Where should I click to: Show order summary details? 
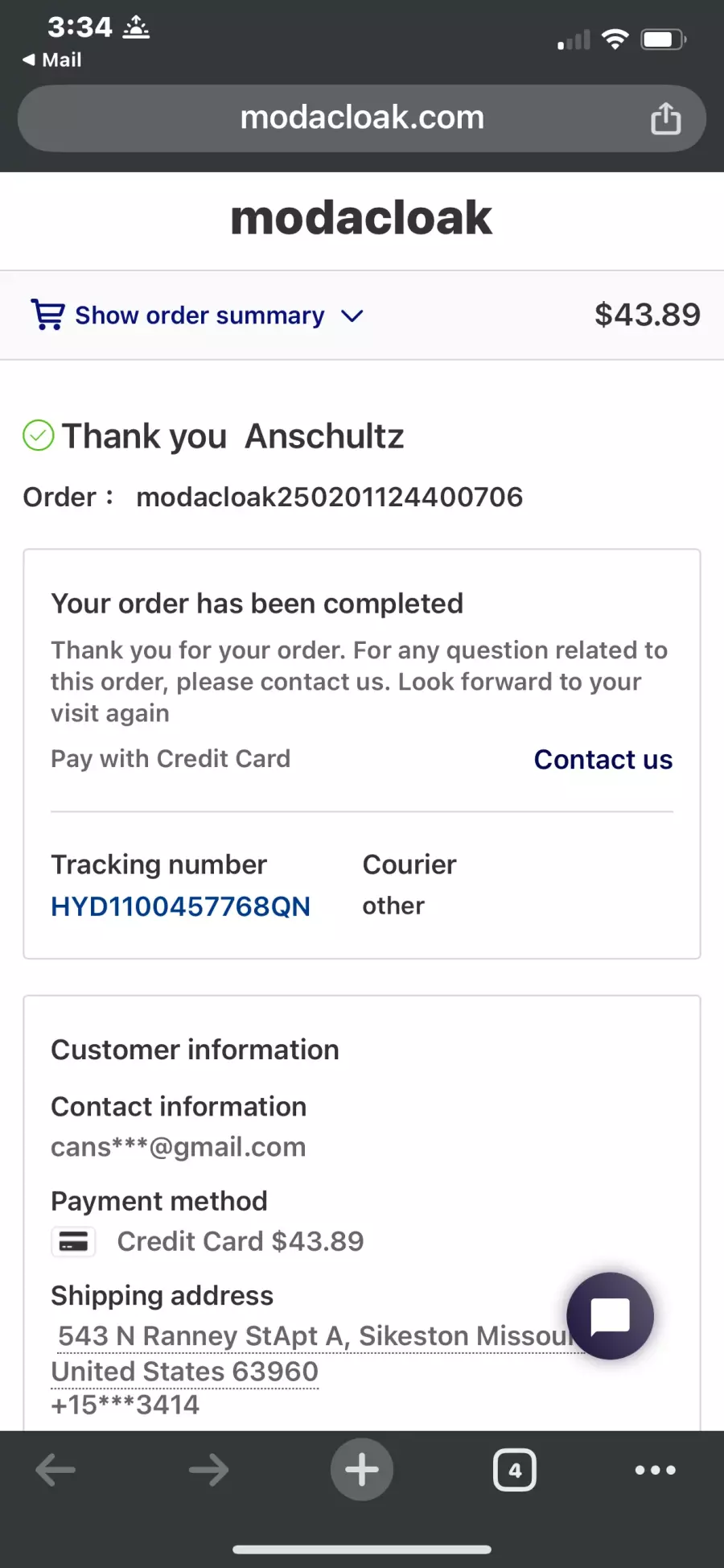pos(200,316)
